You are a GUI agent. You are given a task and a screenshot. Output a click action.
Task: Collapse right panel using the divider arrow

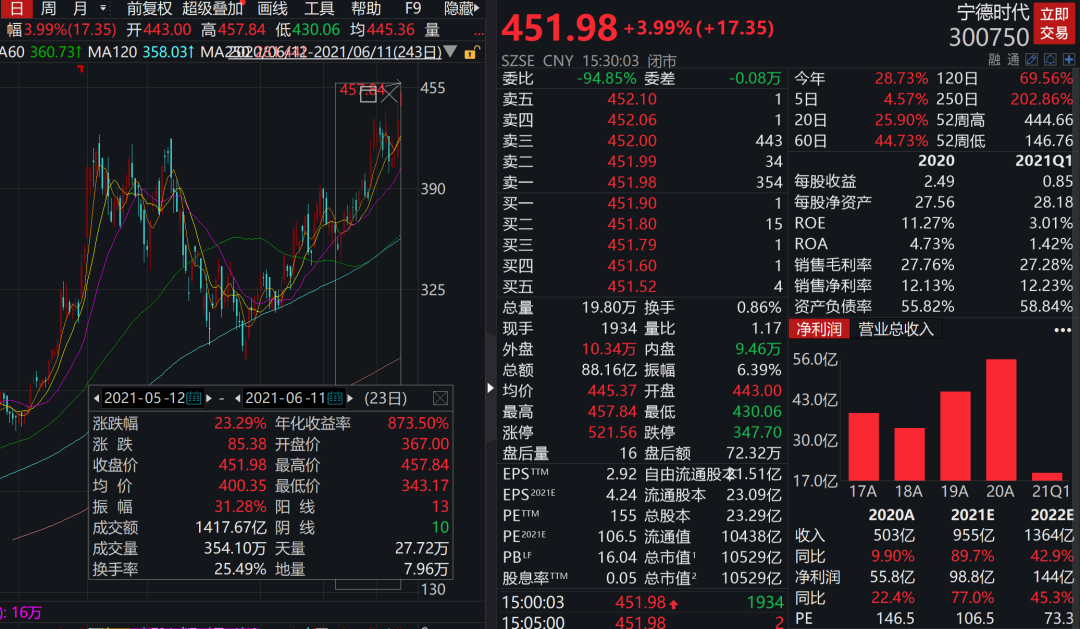490,388
